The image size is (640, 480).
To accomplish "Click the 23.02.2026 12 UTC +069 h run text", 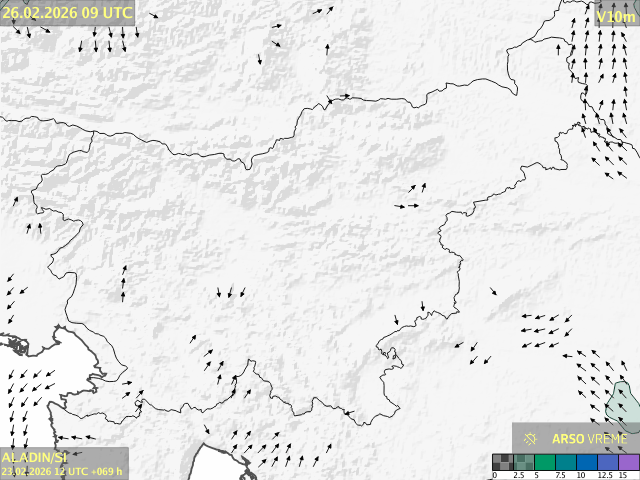I will (62, 470).
